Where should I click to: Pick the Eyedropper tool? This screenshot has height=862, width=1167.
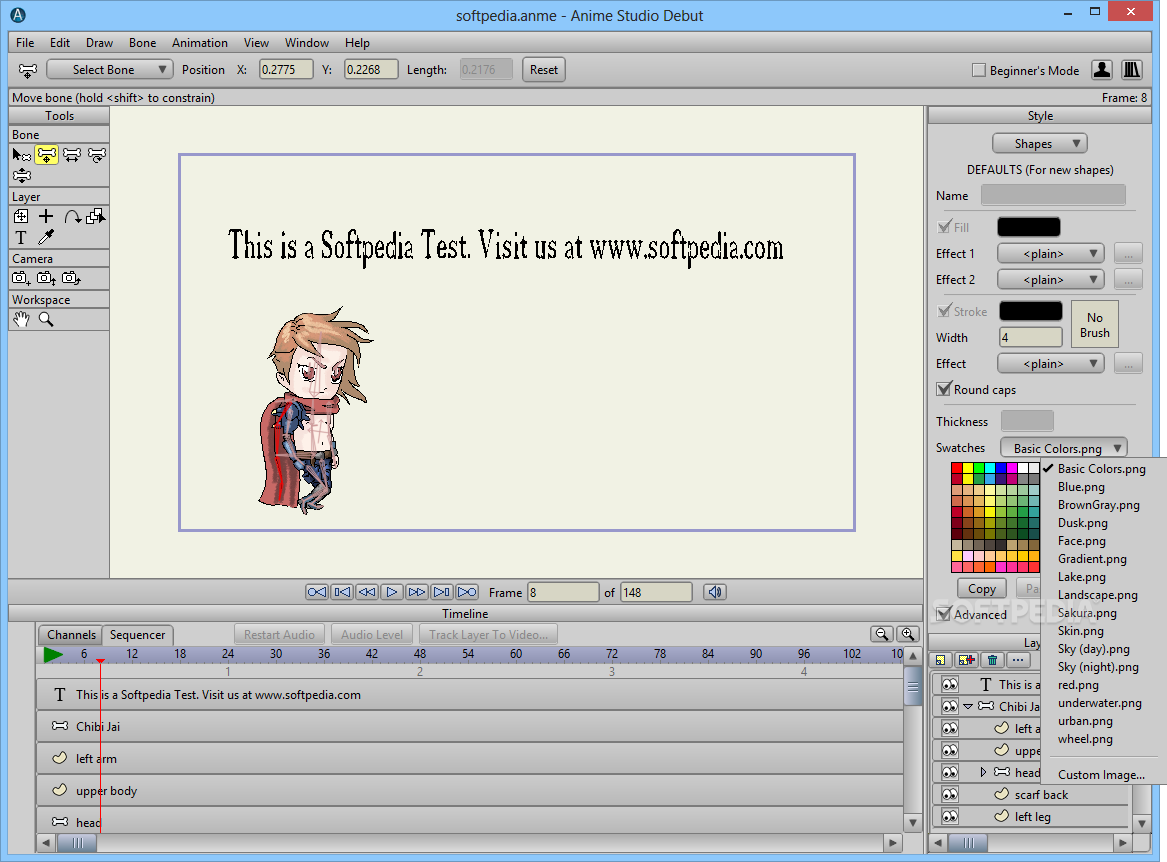pos(46,237)
